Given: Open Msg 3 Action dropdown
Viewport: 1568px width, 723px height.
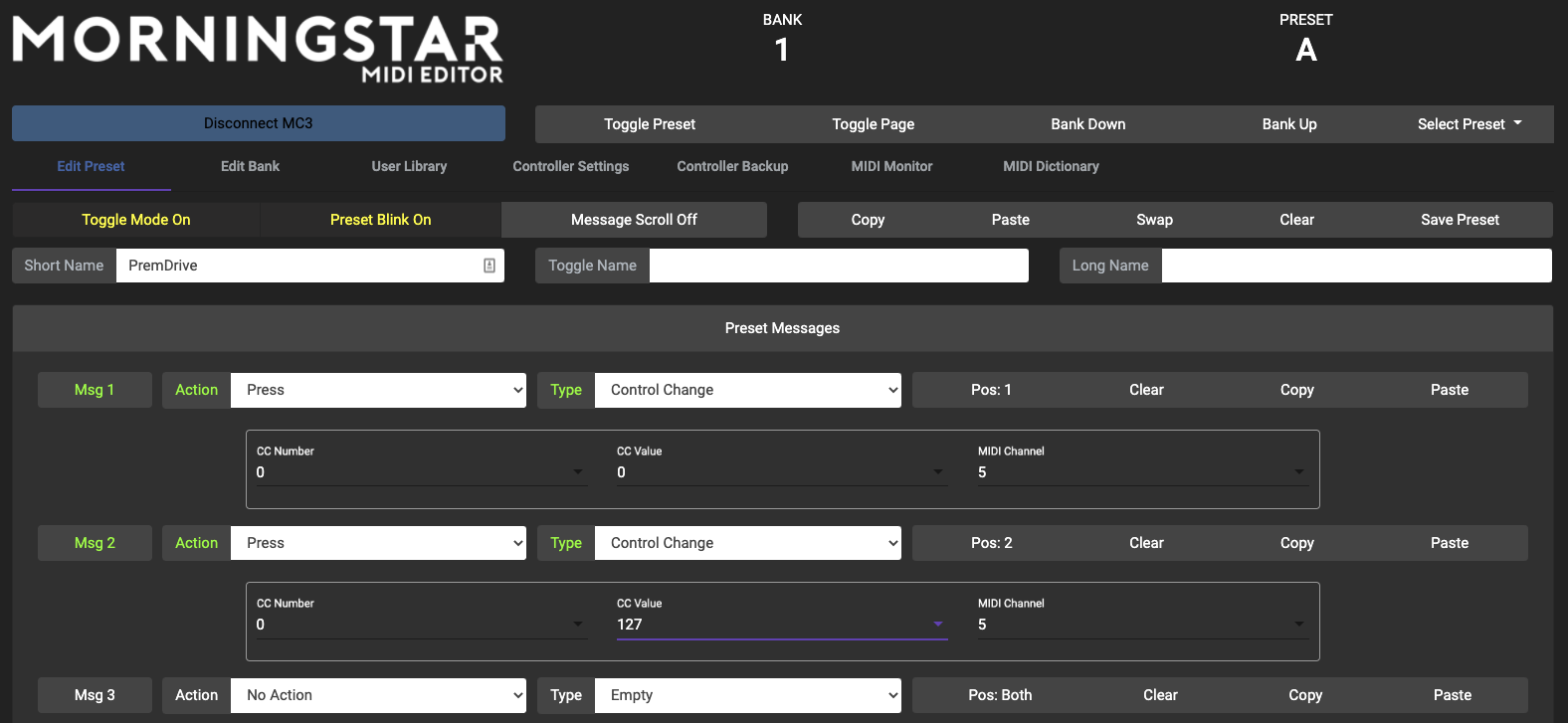Looking at the screenshot, I should pos(378,695).
